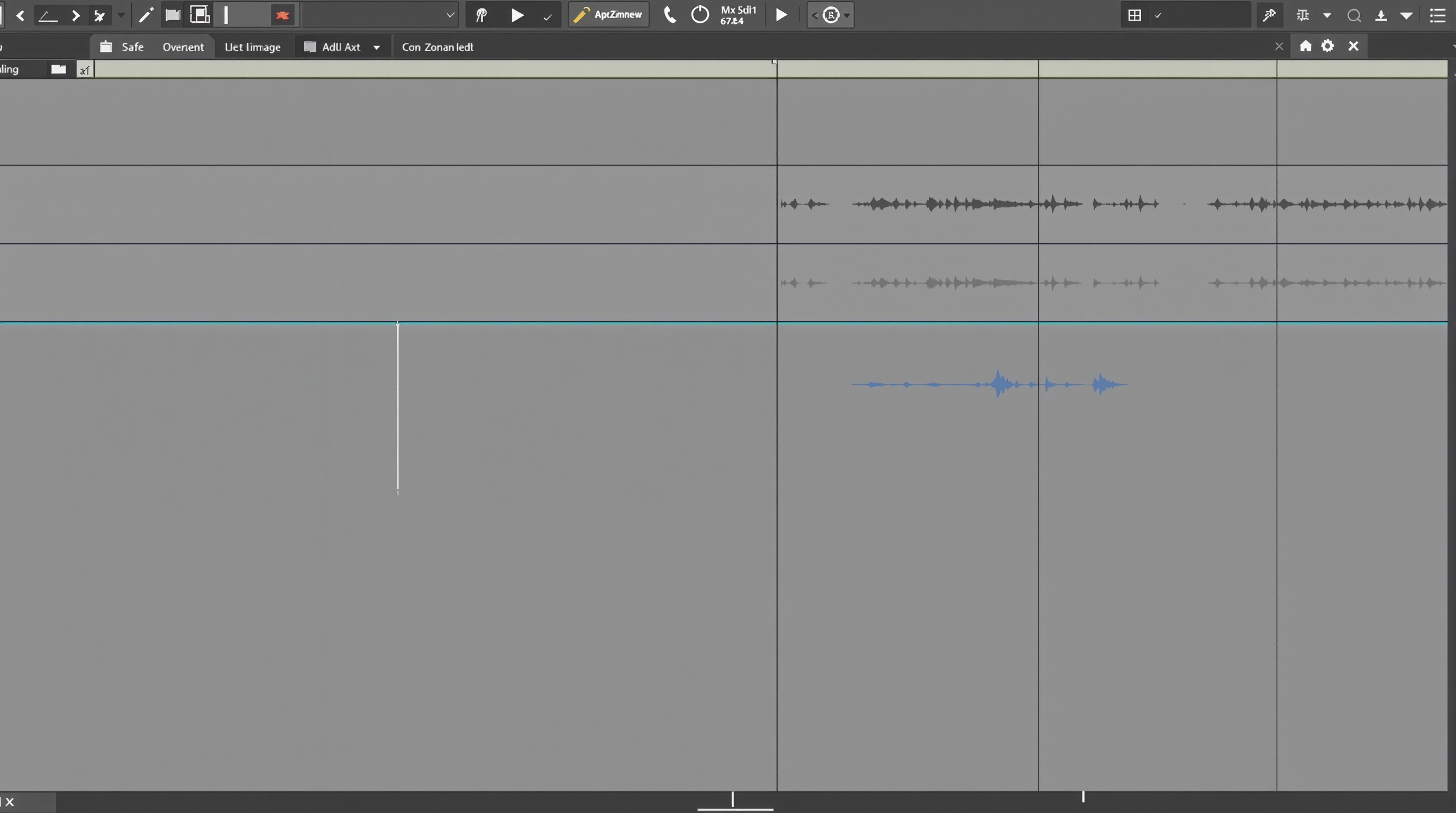Click the ApcZmnew wand button

tap(608, 15)
